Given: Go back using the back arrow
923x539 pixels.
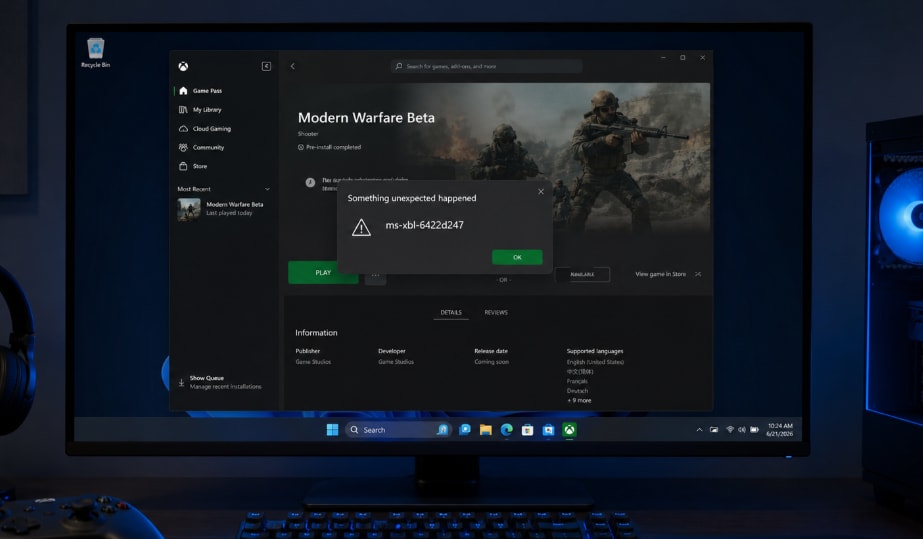Looking at the screenshot, I should point(293,66).
